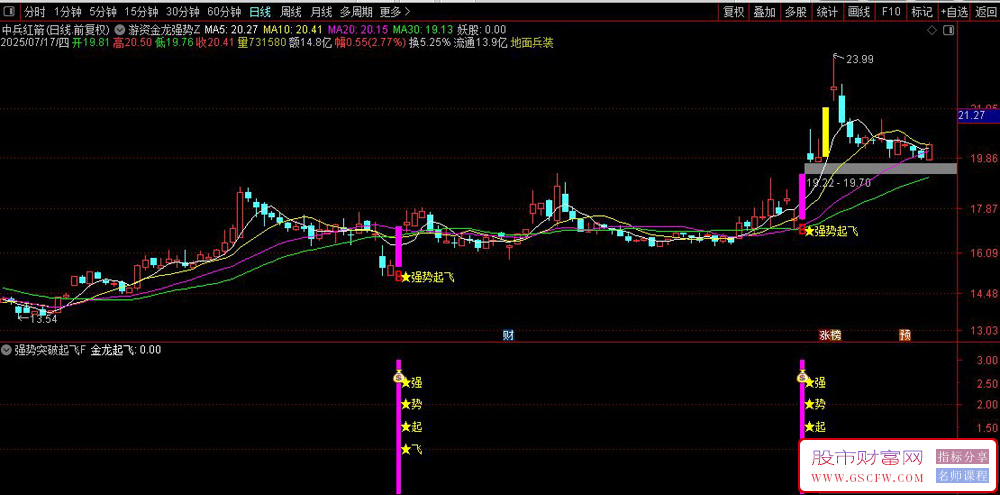The image size is (1000, 495).
Task: Click the 妖股: 0.00 value
Action: click(482, 29)
